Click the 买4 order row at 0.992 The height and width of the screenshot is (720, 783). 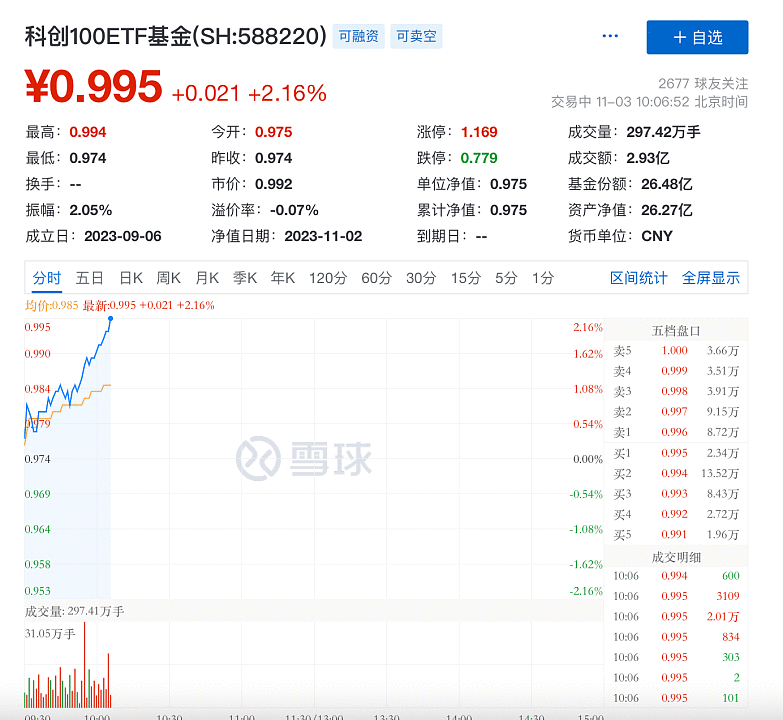coord(676,514)
